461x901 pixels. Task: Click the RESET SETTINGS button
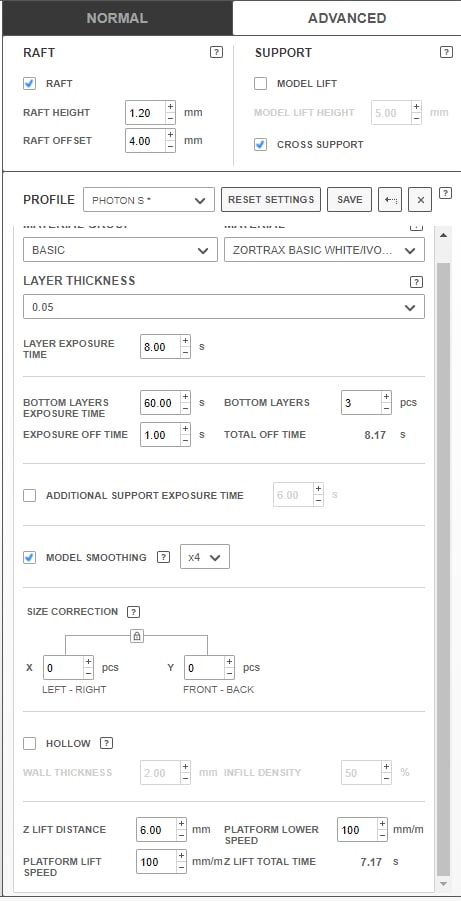coord(271,200)
